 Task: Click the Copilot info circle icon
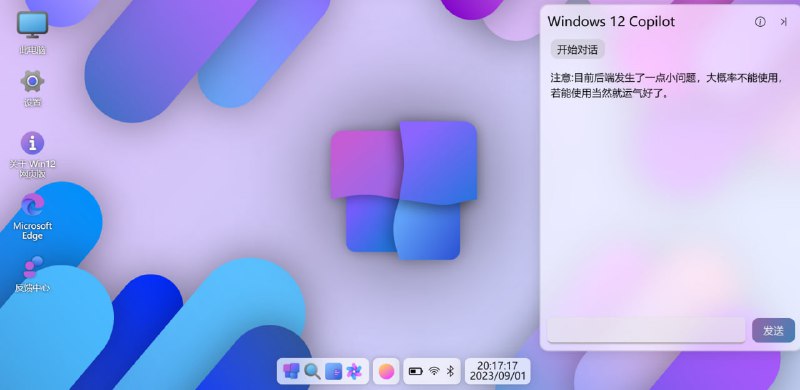pos(760,21)
